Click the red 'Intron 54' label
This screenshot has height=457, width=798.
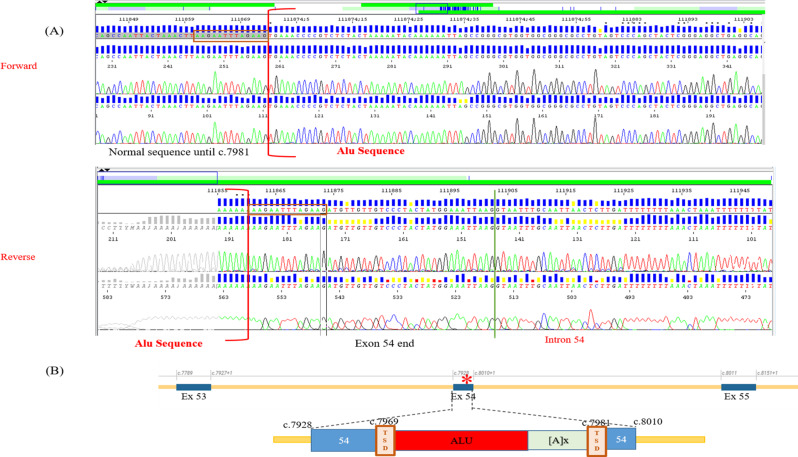564,340
